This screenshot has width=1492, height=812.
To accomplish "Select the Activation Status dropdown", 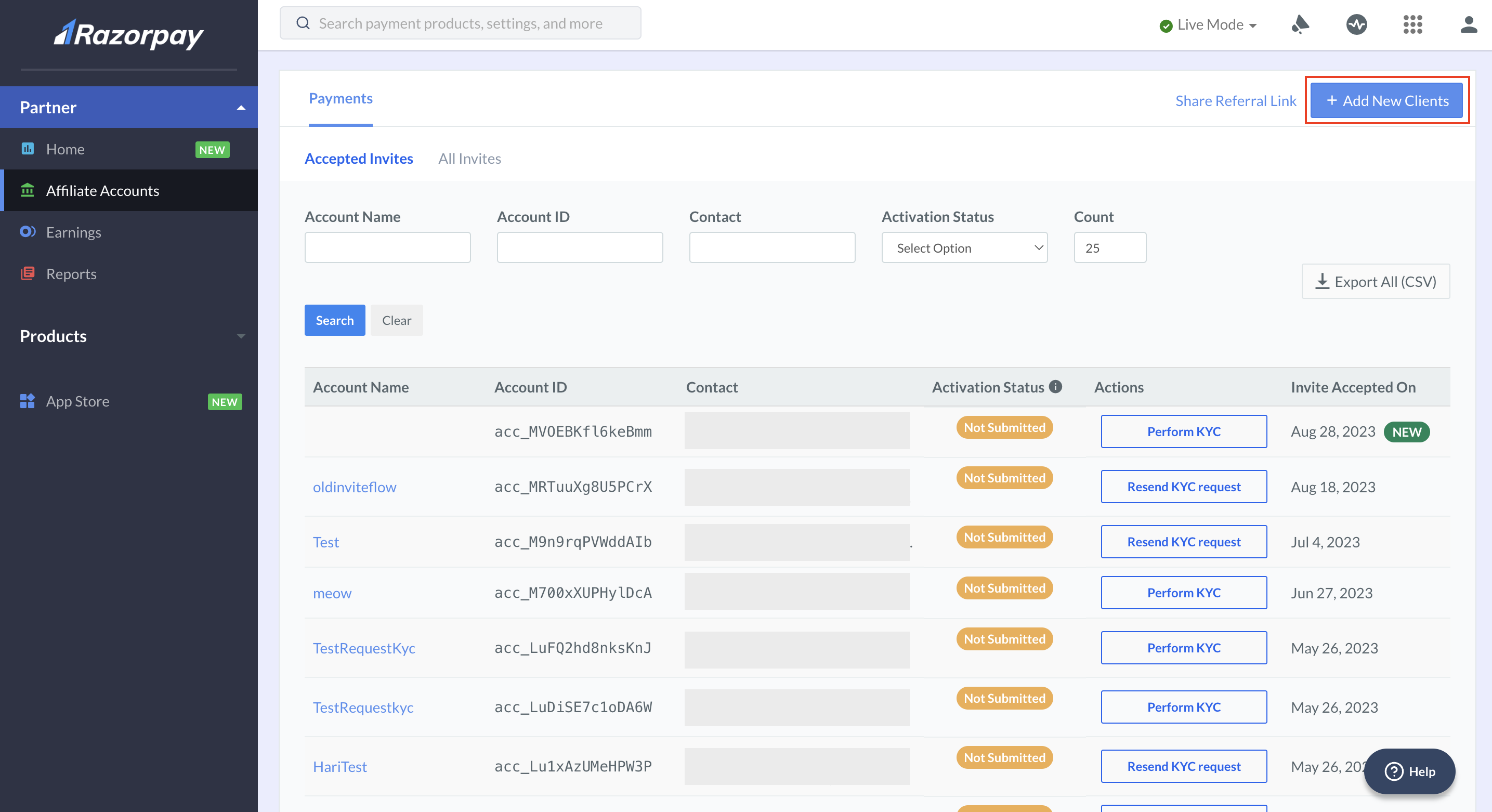I will click(x=963, y=247).
